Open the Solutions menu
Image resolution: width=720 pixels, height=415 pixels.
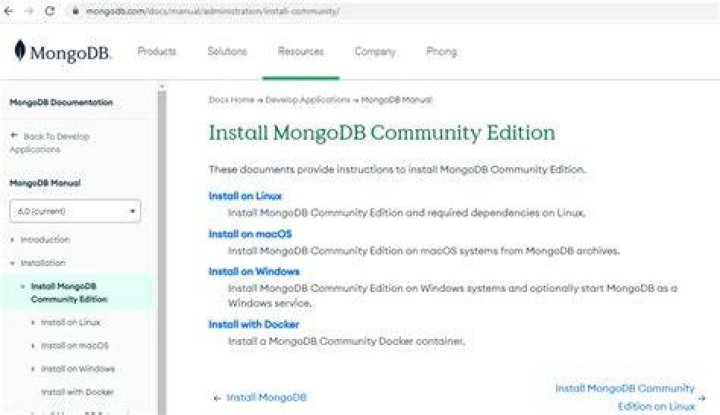point(227,51)
